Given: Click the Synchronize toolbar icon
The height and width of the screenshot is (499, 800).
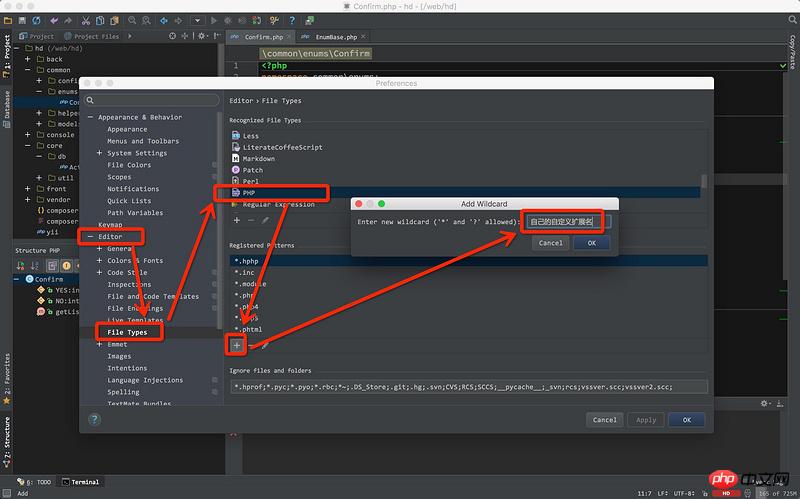Looking at the screenshot, I should click(x=36, y=21).
